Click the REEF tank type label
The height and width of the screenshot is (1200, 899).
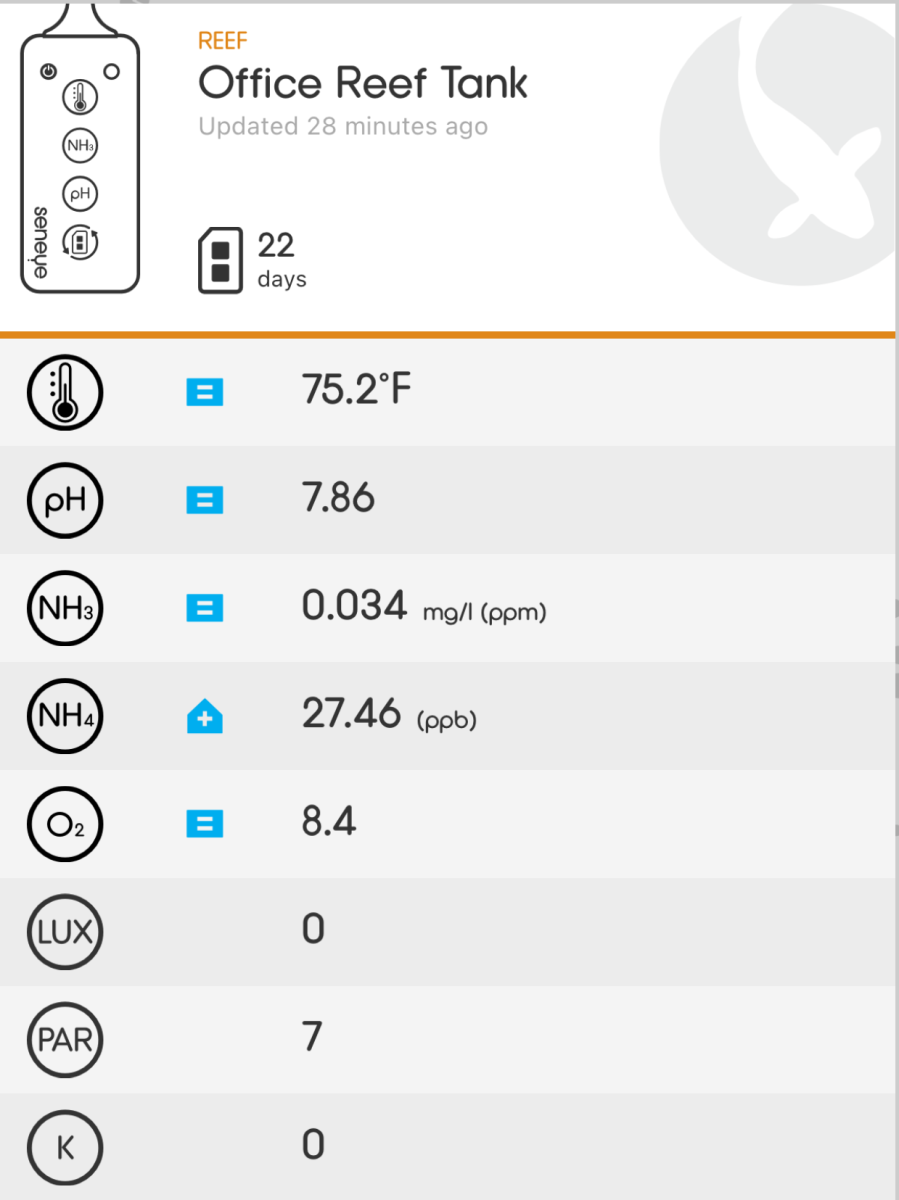click(222, 41)
